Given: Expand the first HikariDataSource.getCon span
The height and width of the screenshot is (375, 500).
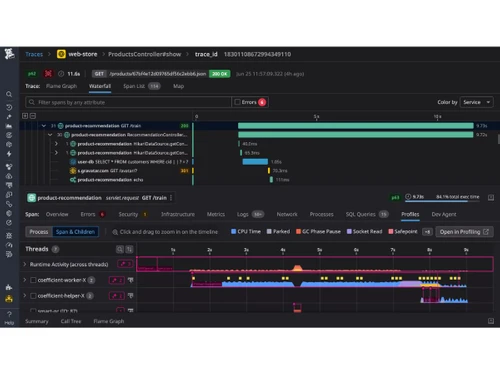Looking at the screenshot, I should point(56,144).
